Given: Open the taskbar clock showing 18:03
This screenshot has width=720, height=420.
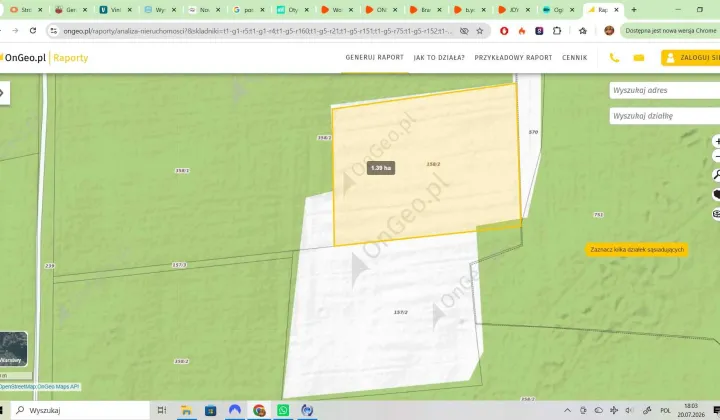Looking at the screenshot, I should pos(691,410).
